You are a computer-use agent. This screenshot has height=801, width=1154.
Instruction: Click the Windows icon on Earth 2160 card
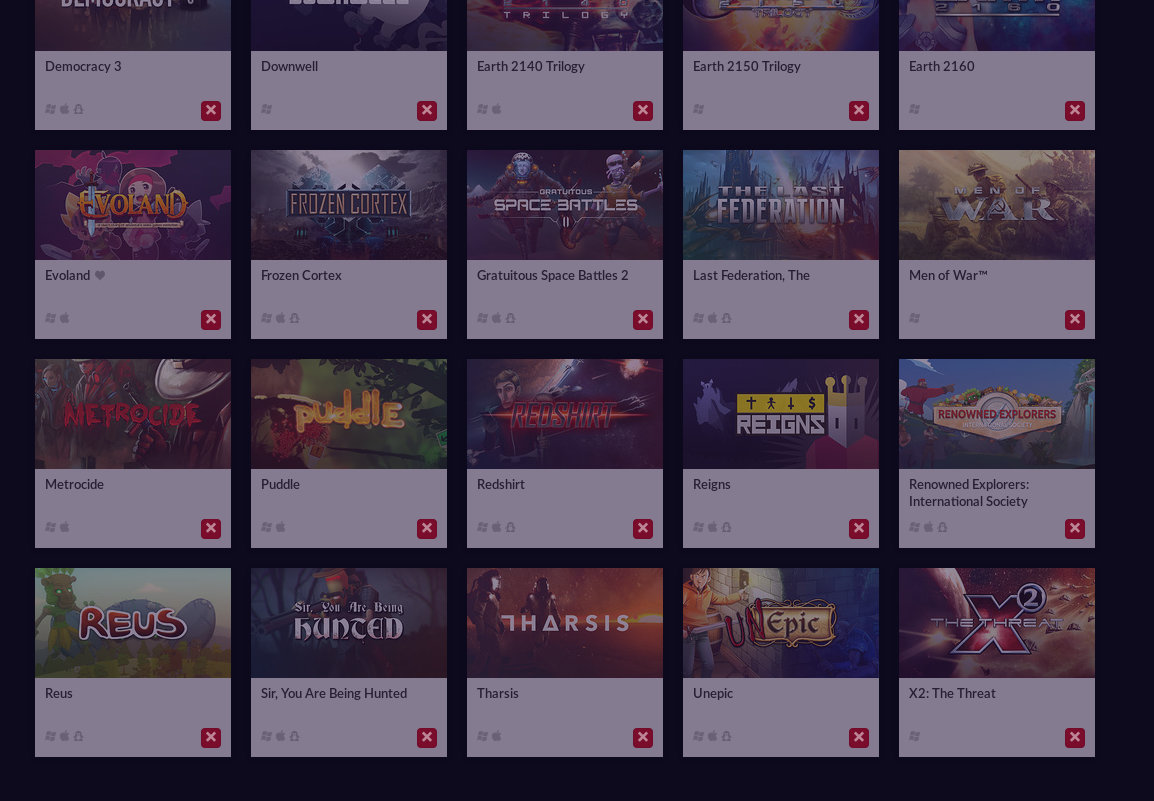pos(914,109)
